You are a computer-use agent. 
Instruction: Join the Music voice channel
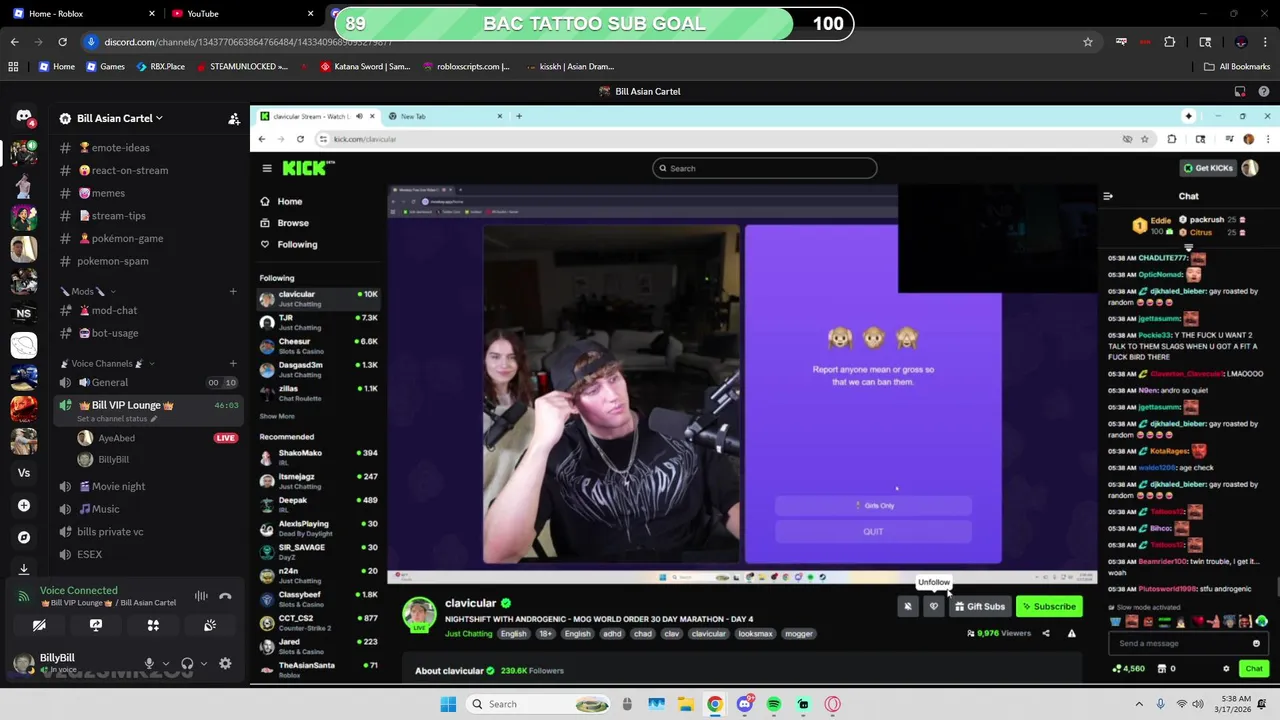point(148,509)
